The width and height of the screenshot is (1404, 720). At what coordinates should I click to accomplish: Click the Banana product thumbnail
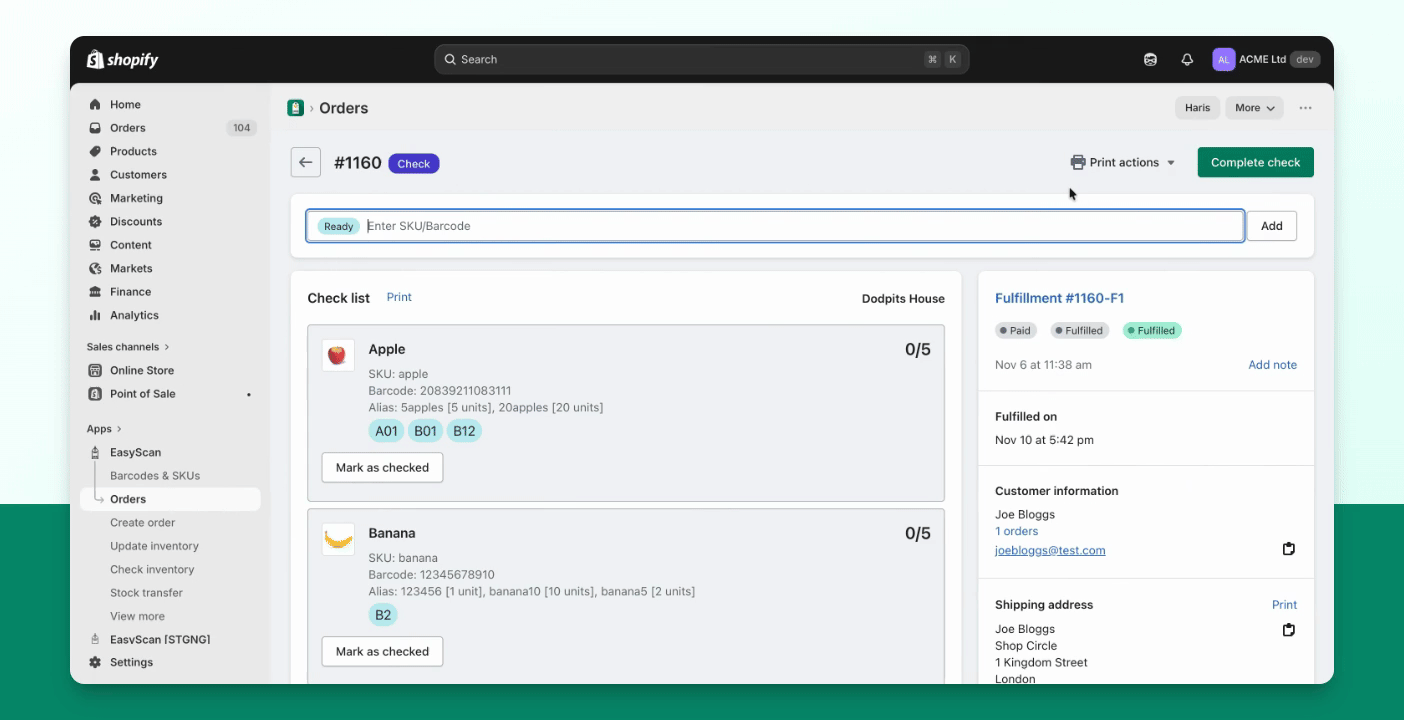pos(338,540)
